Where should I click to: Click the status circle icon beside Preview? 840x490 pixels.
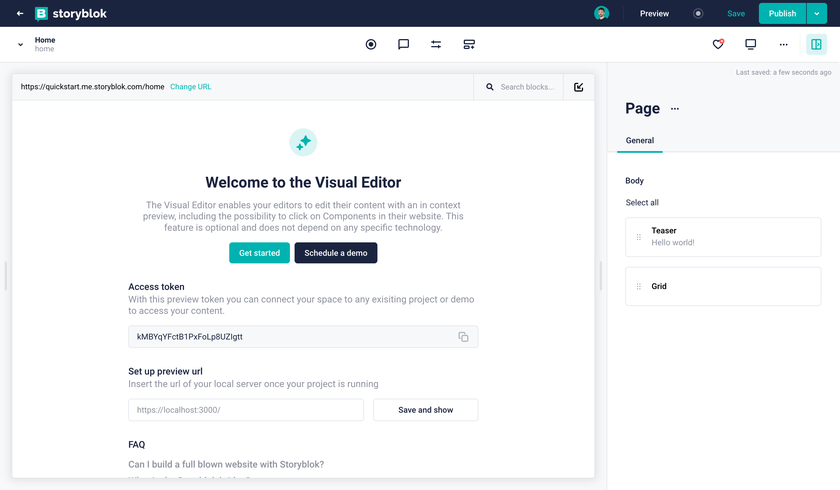click(x=698, y=13)
